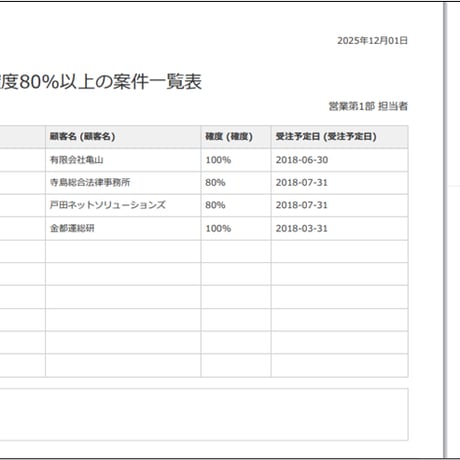The height and width of the screenshot is (460, 460).
Task: Click the date 2018-03-31
Action: pos(302,228)
